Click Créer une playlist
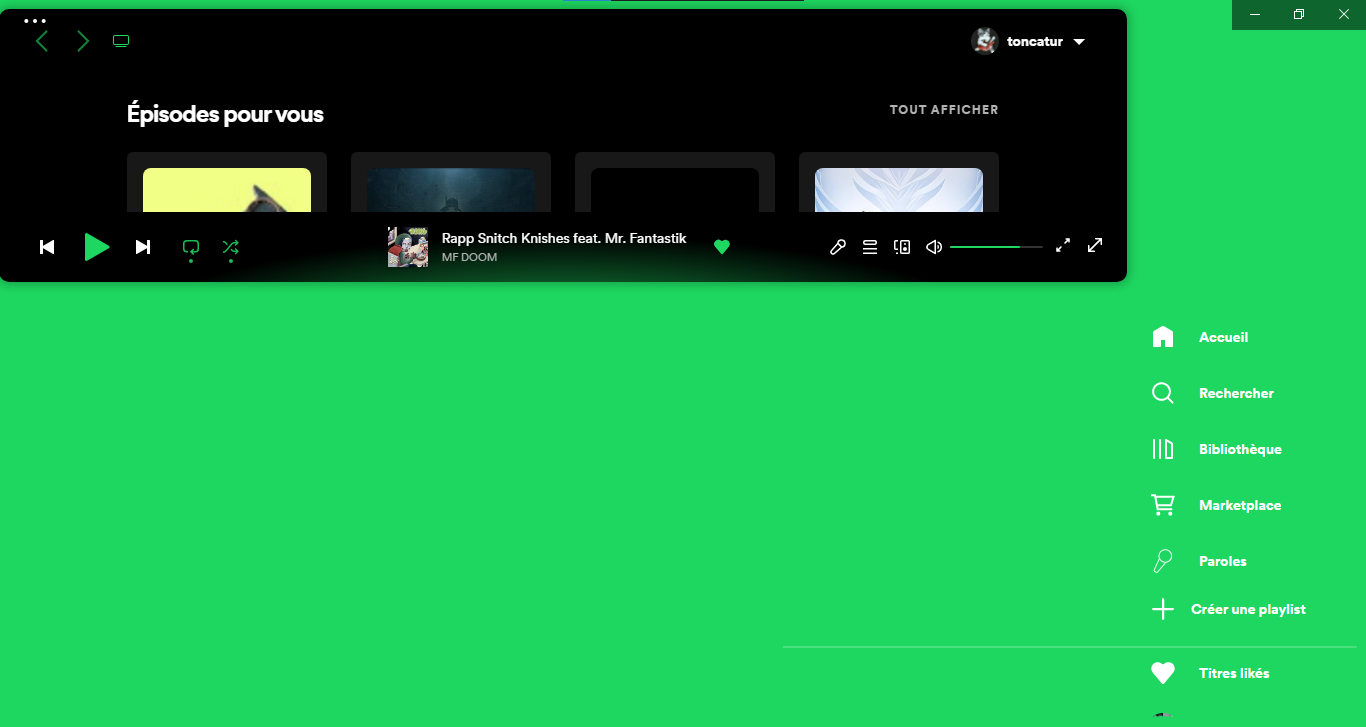This screenshot has height=727, width=1366. 1247,608
